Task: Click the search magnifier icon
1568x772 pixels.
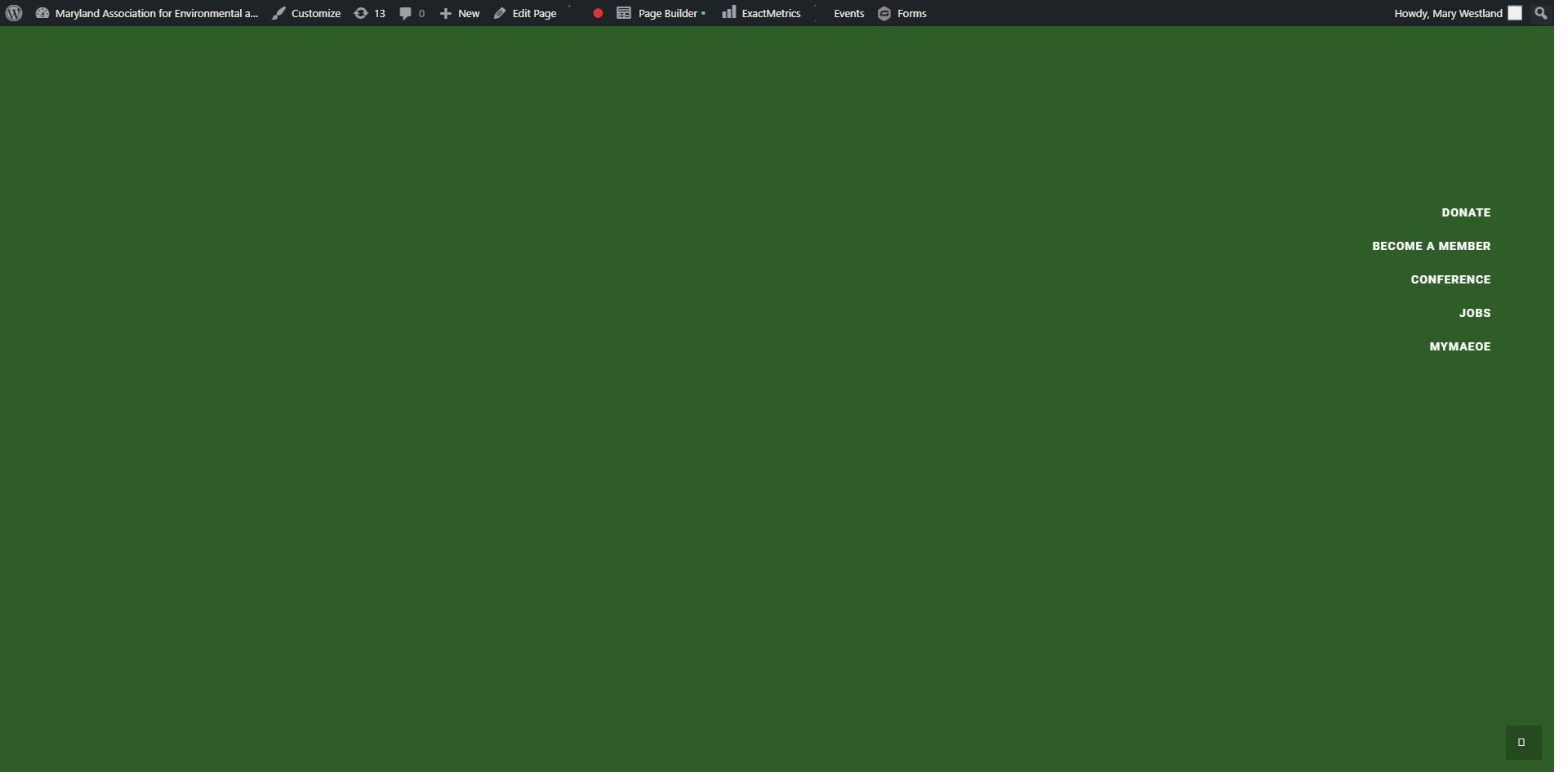Action: 1540,13
